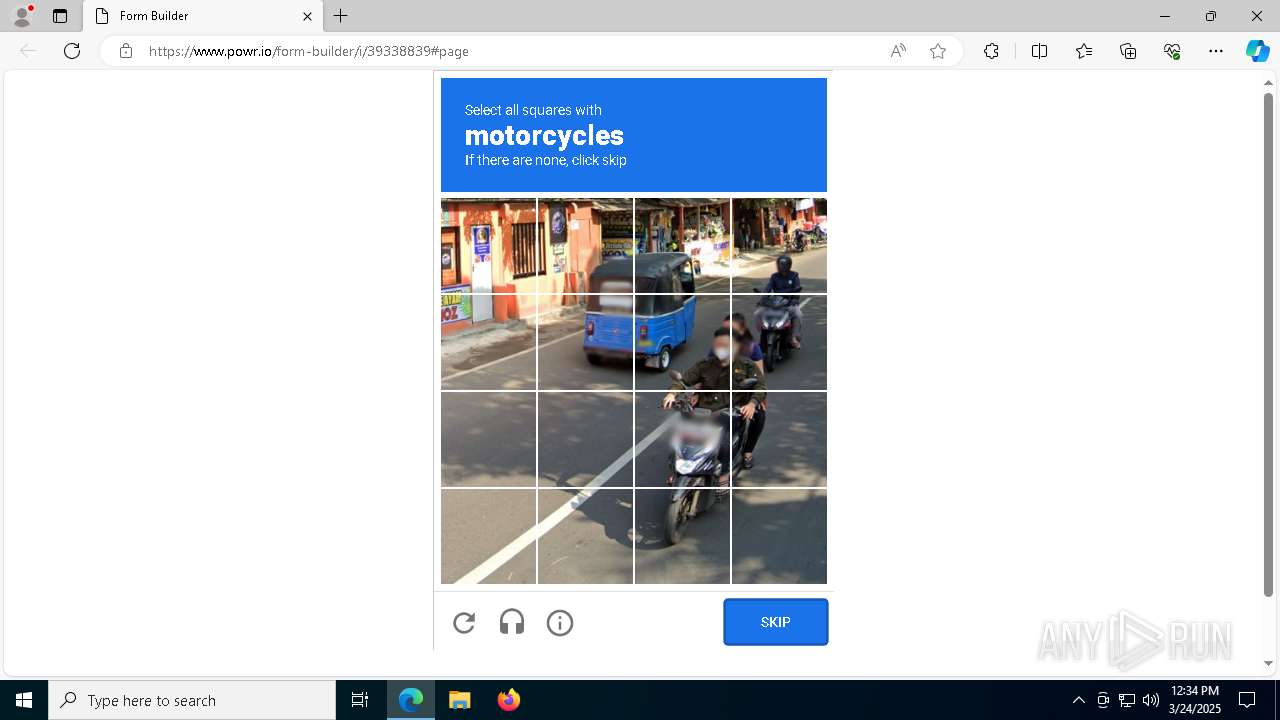The height and width of the screenshot is (720, 1280).
Task: Toggle Split screen view icon
Action: pos(1039,51)
